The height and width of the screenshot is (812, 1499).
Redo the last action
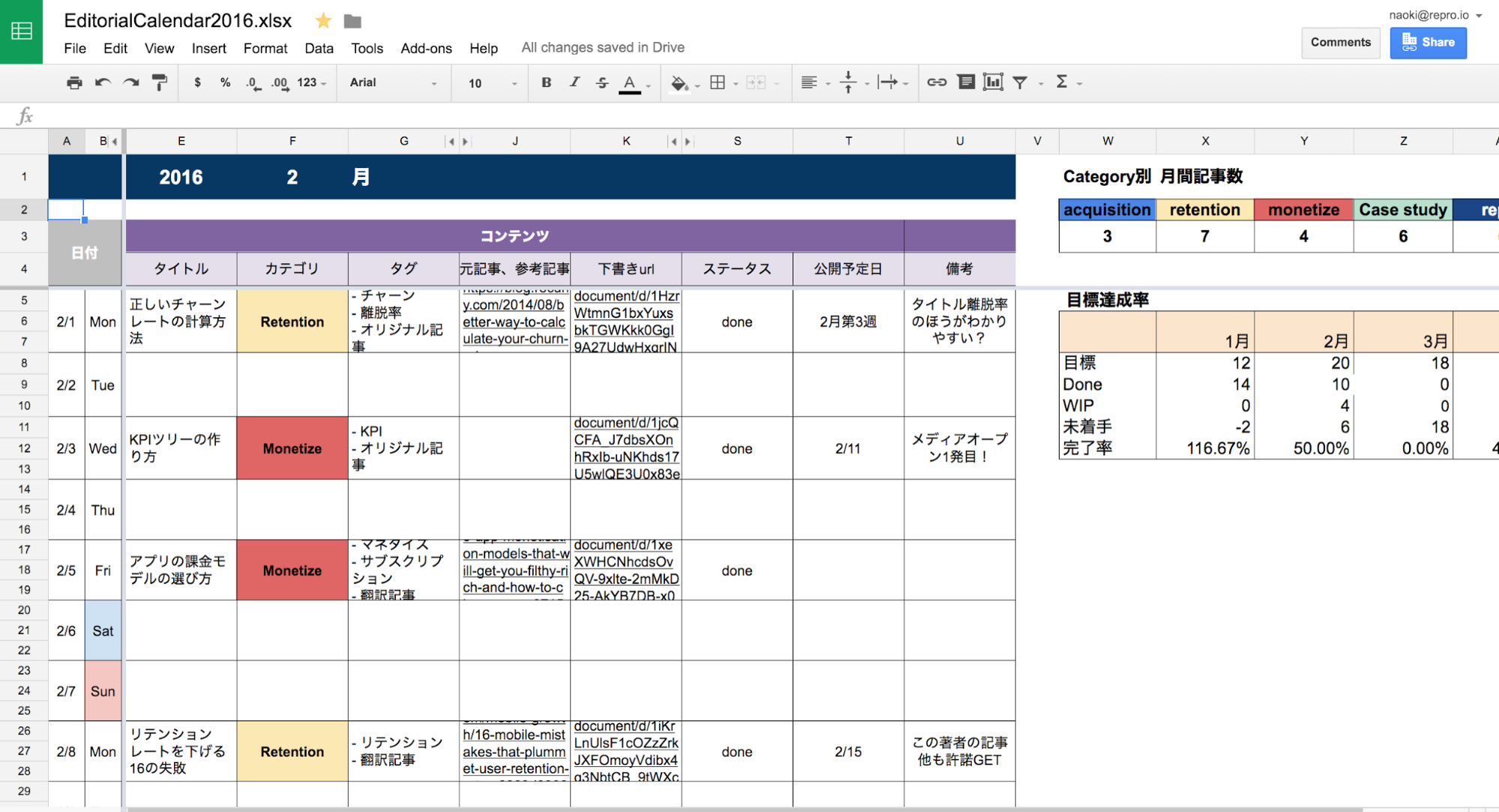pyautogui.click(x=131, y=82)
